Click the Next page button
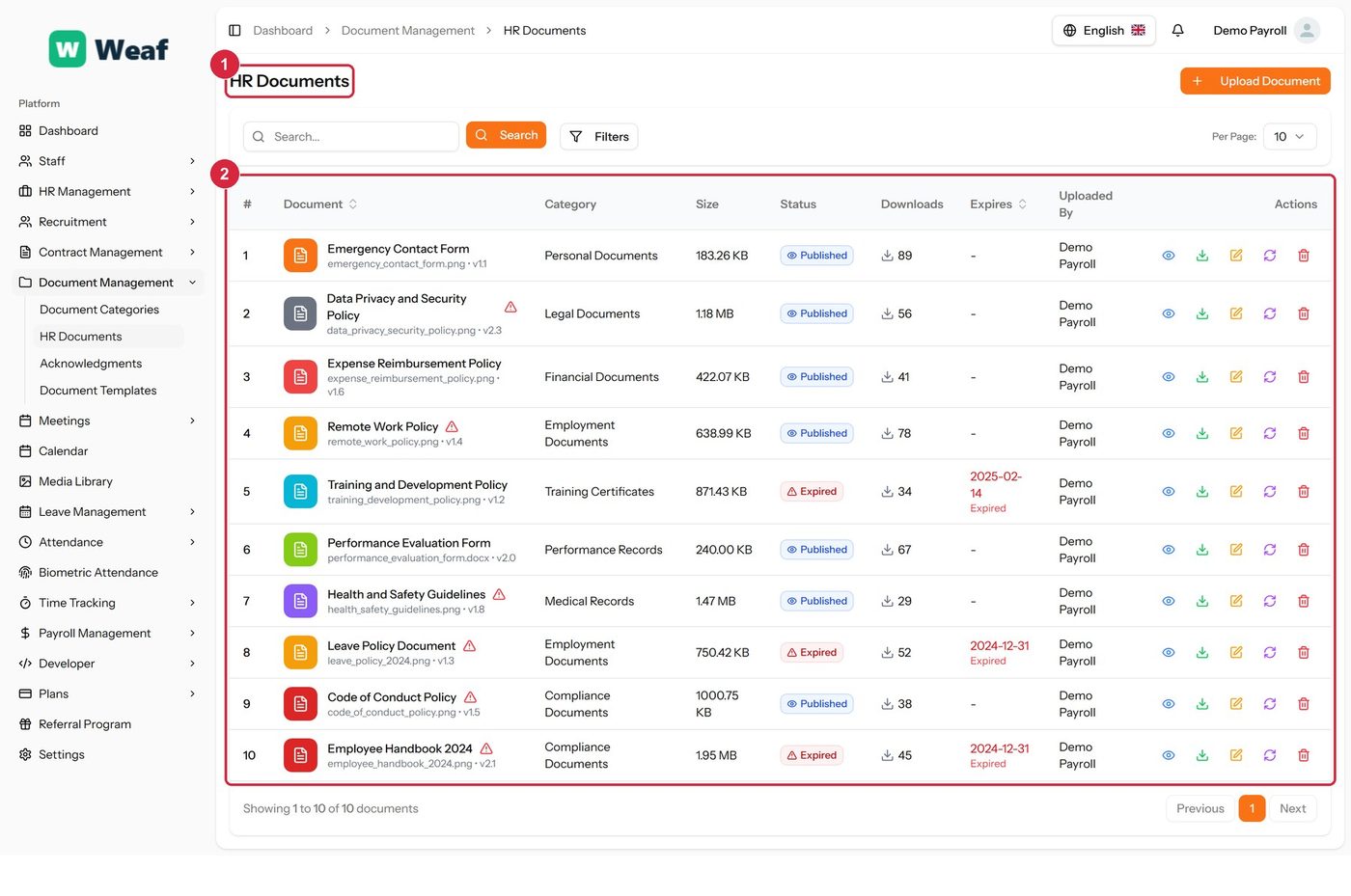The width and height of the screenshot is (1351, 896). 1292,809
